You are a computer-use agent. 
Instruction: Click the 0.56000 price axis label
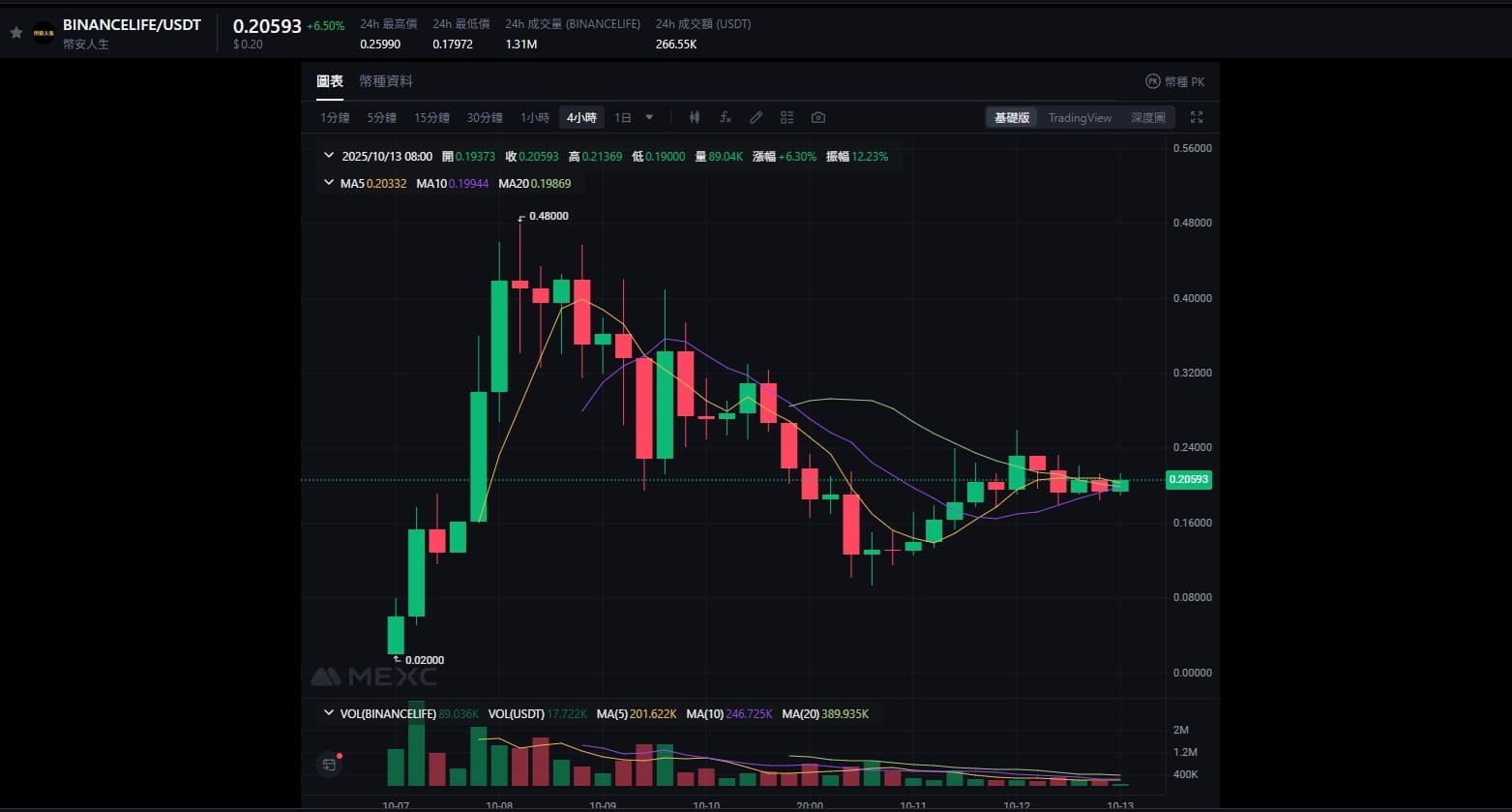[1192, 148]
